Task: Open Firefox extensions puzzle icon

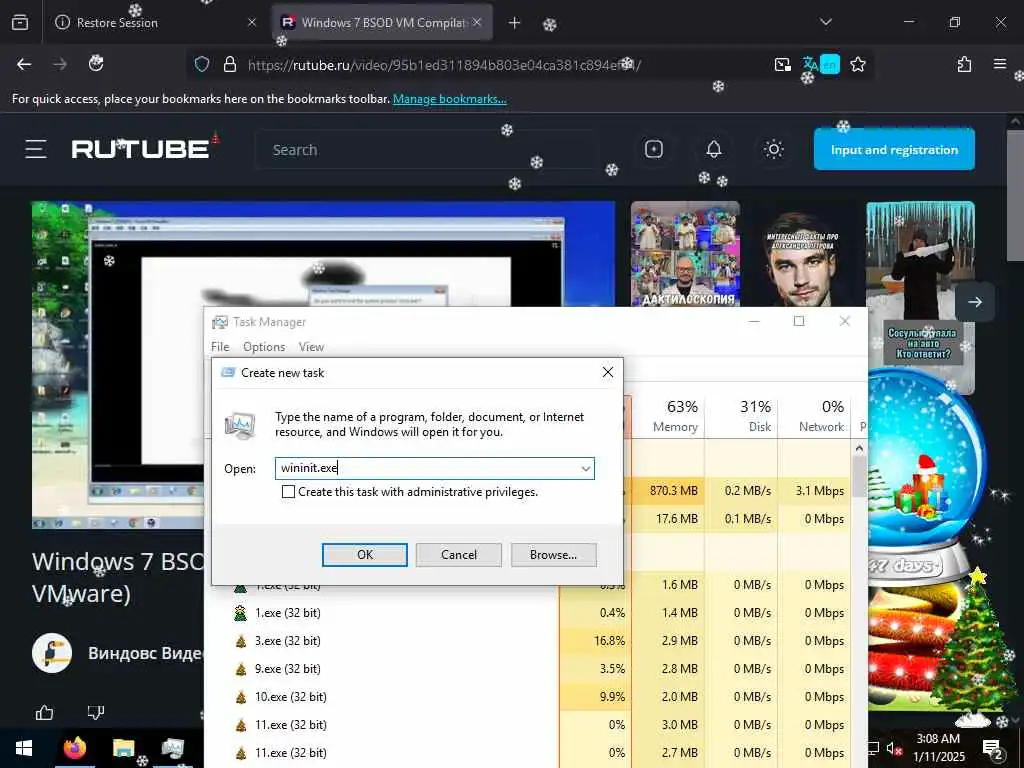Action: point(964,64)
